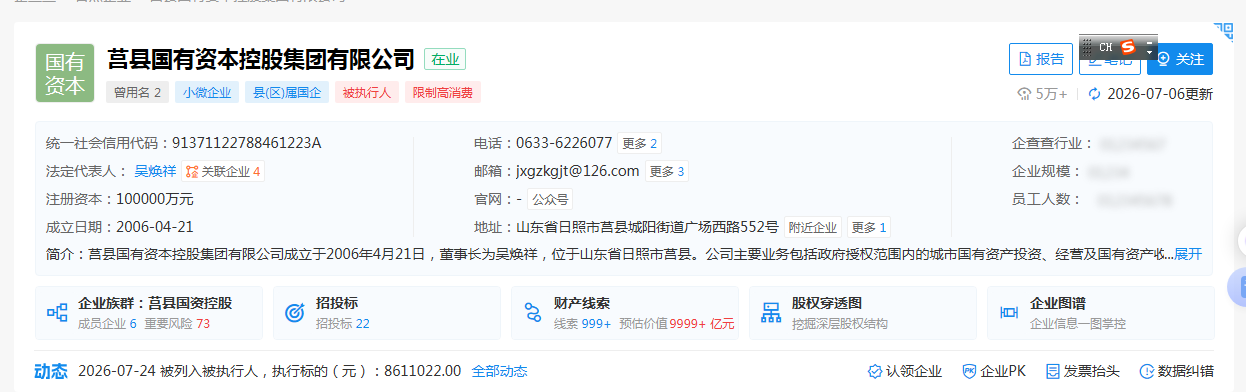Image resolution: width=1246 pixels, height=392 pixels.
Task: Click the 在业 status badge
Action: click(445, 59)
